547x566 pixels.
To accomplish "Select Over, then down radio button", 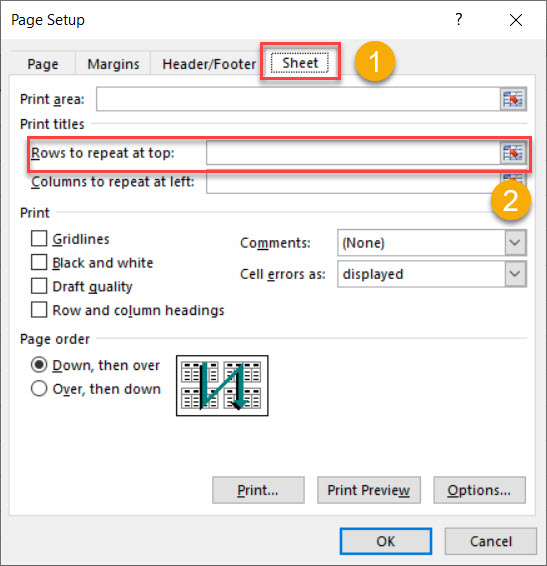I will (x=39, y=389).
